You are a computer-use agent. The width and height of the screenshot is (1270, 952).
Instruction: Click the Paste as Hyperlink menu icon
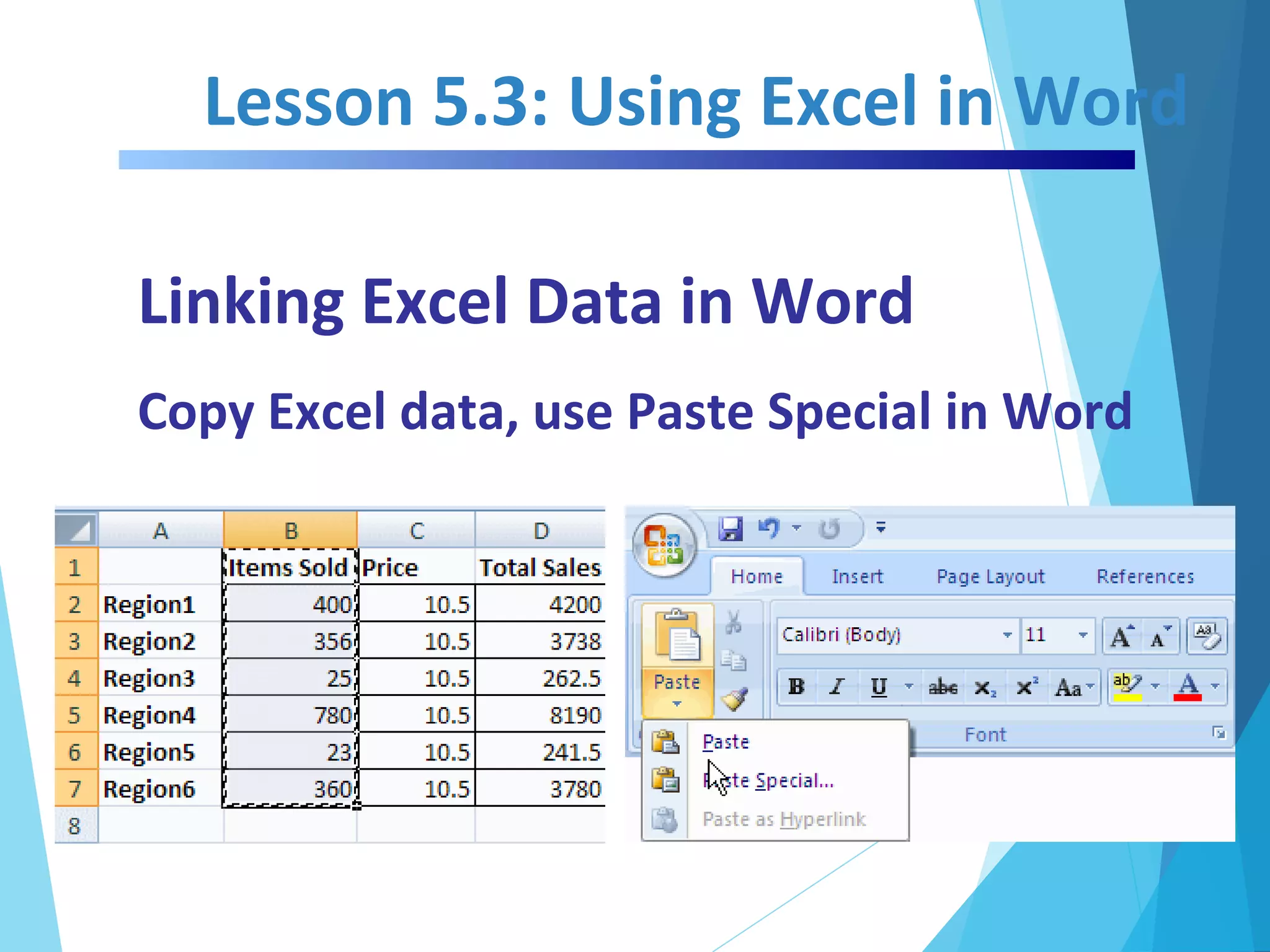(x=665, y=819)
